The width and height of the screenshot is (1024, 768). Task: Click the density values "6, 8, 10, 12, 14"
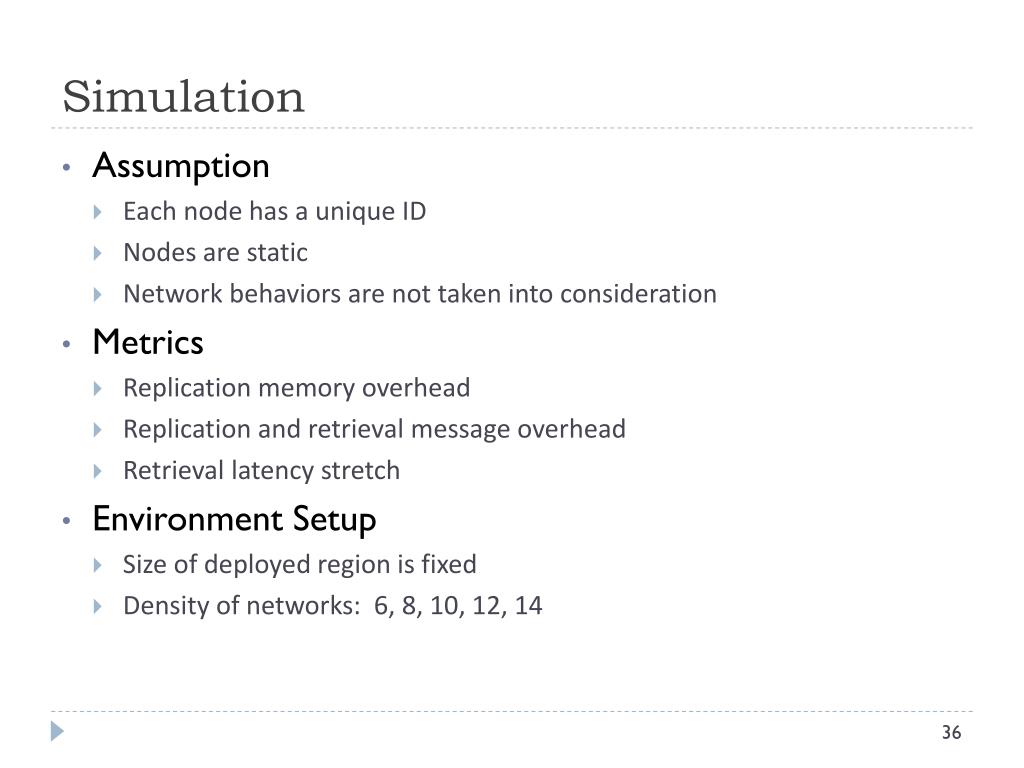[x=458, y=605]
